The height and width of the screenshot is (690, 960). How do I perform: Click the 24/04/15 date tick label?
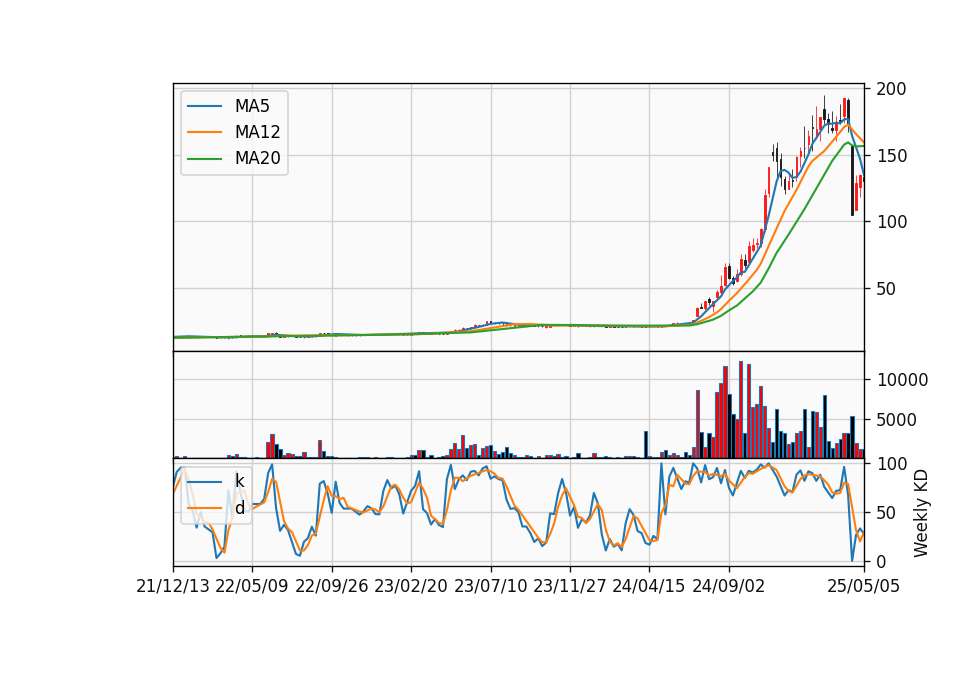coord(649,586)
